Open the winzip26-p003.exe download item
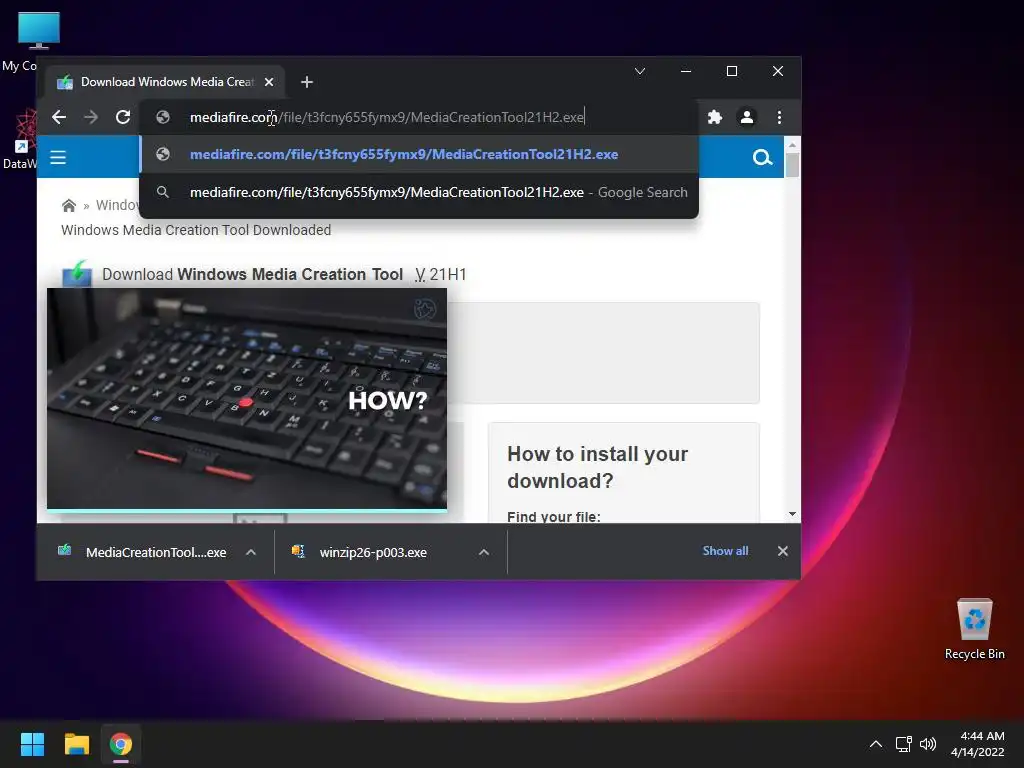The height and width of the screenshot is (768, 1024). [373, 552]
